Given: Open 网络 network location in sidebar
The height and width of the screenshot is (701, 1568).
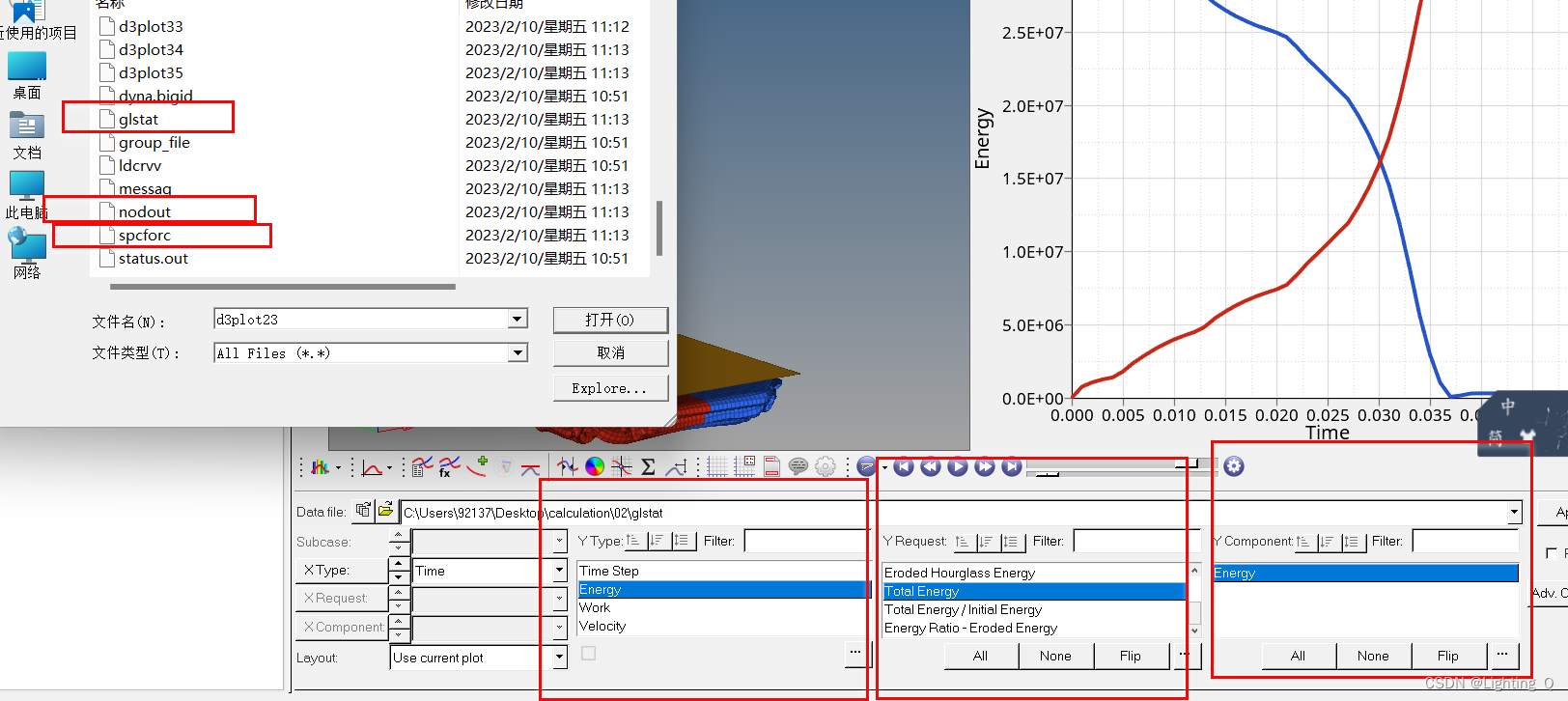Looking at the screenshot, I should click(x=27, y=254).
